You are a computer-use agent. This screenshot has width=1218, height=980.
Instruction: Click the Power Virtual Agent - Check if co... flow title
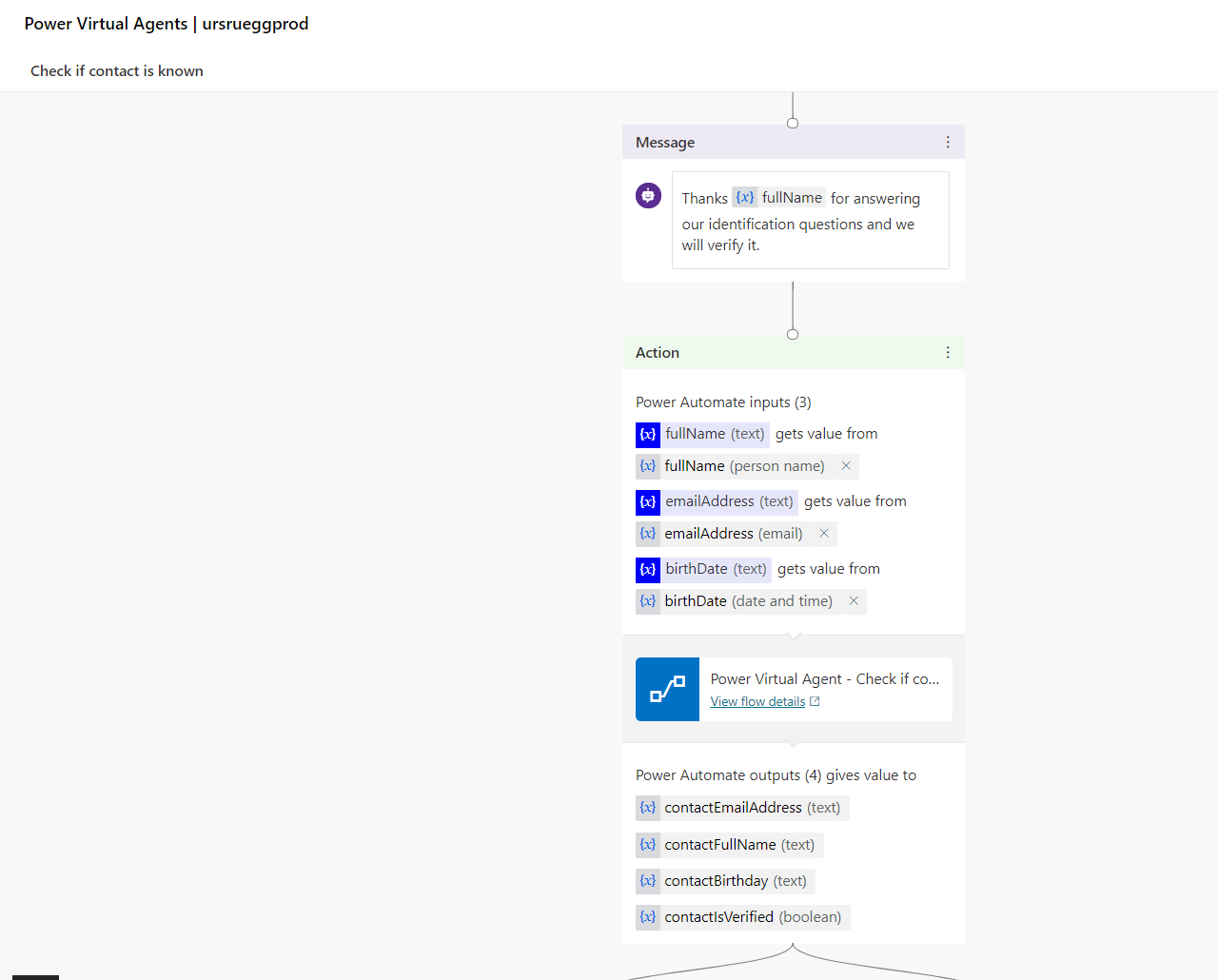point(825,679)
